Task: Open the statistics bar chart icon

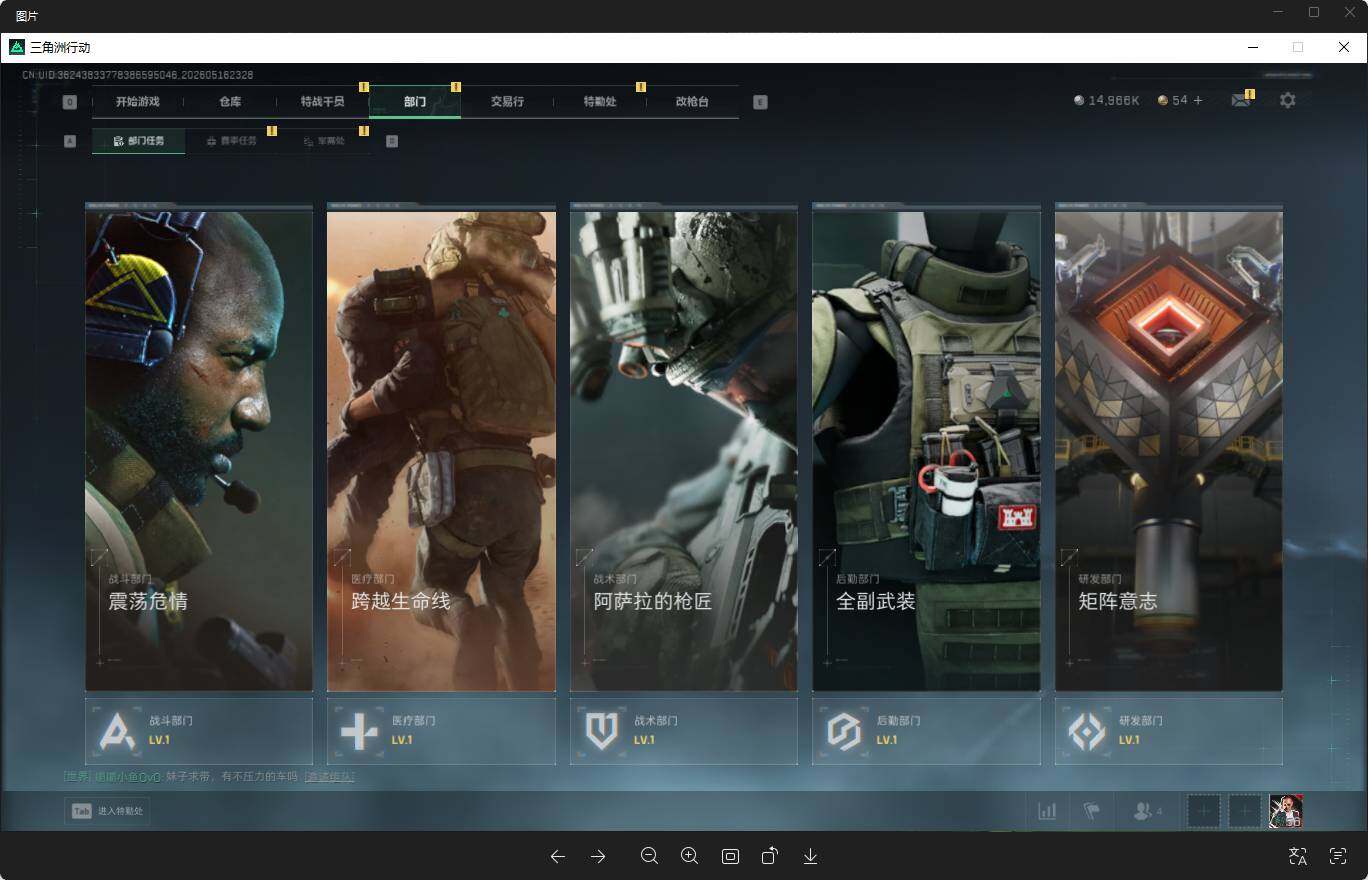Action: click(1047, 811)
